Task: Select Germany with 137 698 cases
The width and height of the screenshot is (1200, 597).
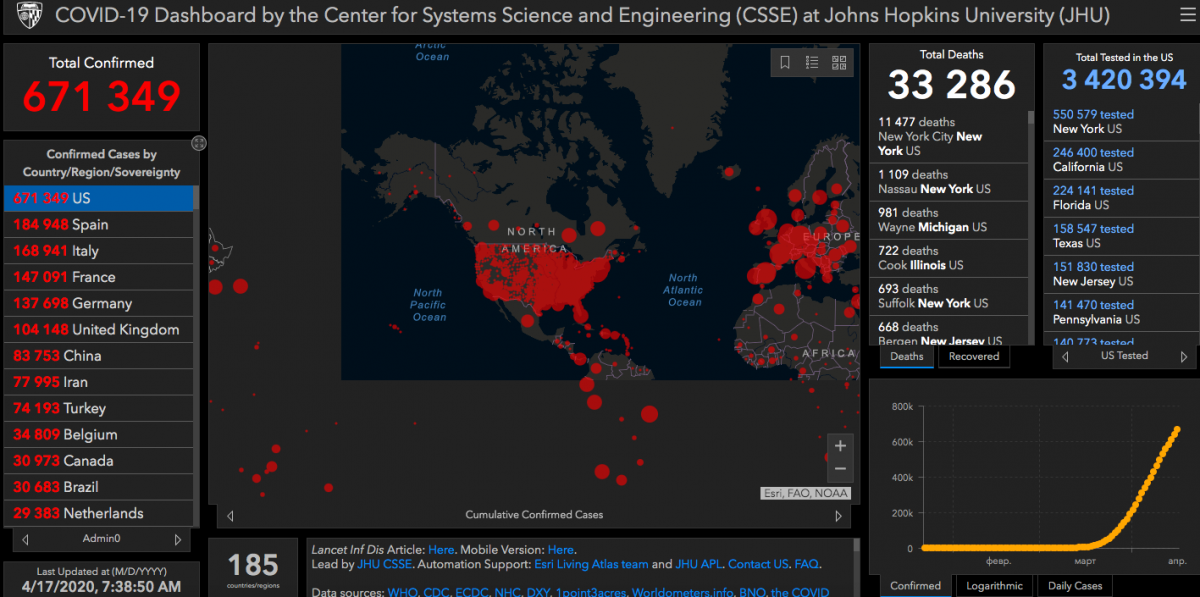Action: point(99,303)
